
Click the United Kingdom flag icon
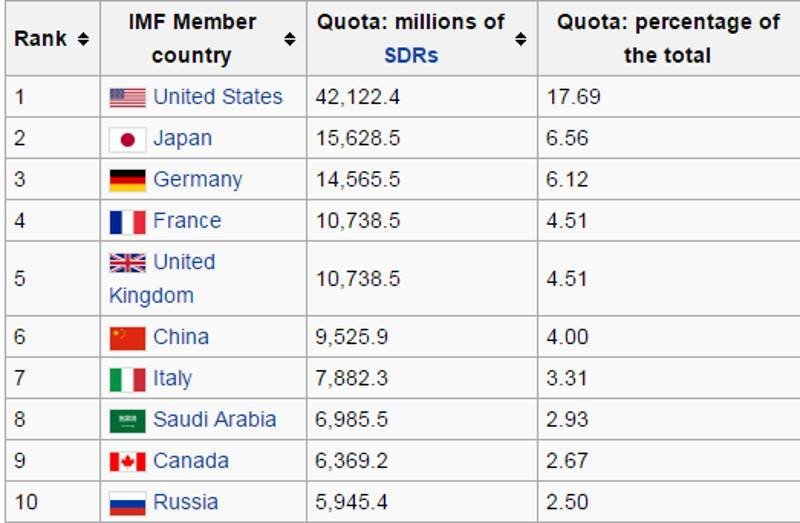click(x=128, y=263)
